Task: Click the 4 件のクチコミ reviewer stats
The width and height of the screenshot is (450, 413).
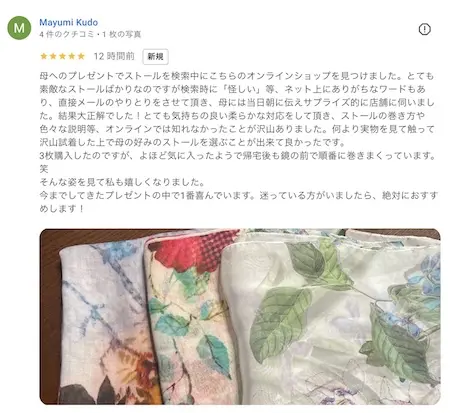Action: click(x=66, y=34)
